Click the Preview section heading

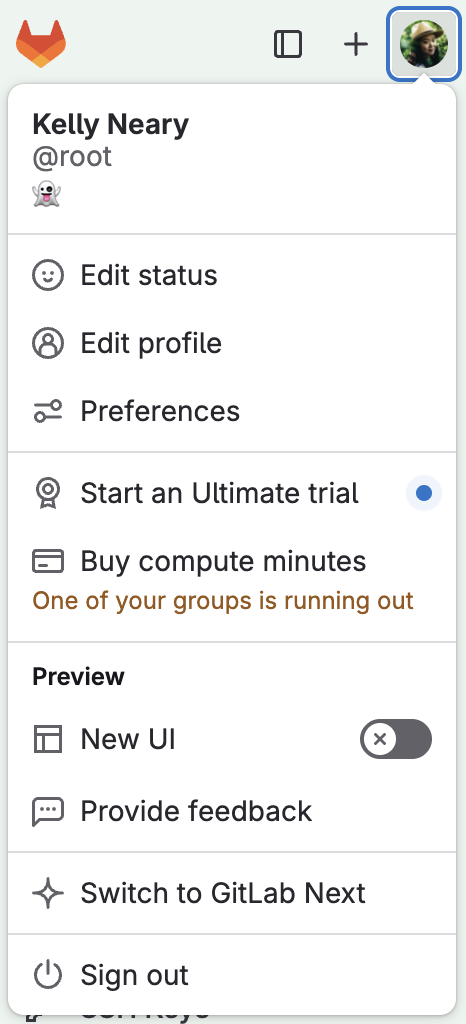click(x=78, y=677)
